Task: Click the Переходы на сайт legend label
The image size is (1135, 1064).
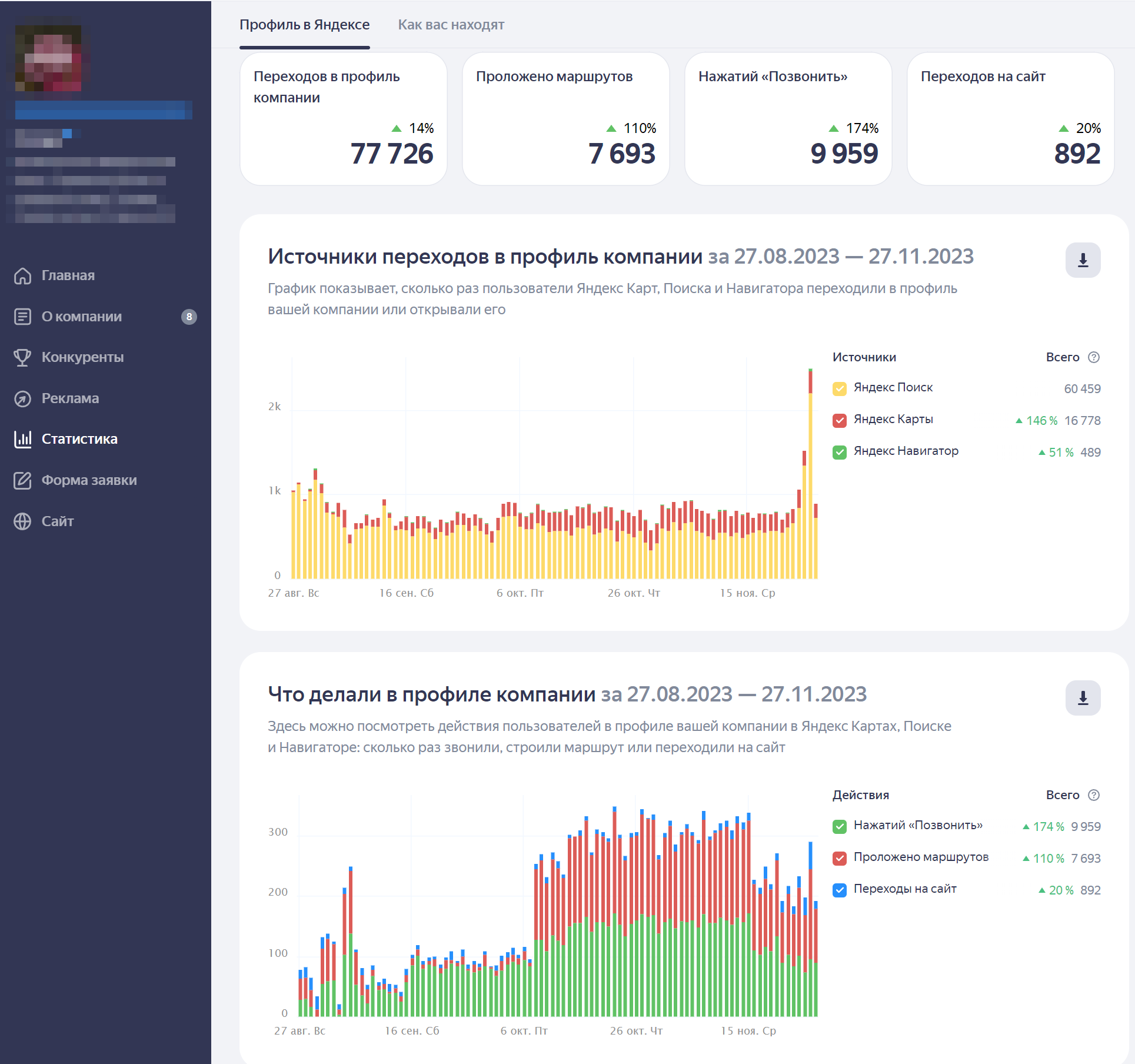Action: pyautogui.click(x=905, y=889)
